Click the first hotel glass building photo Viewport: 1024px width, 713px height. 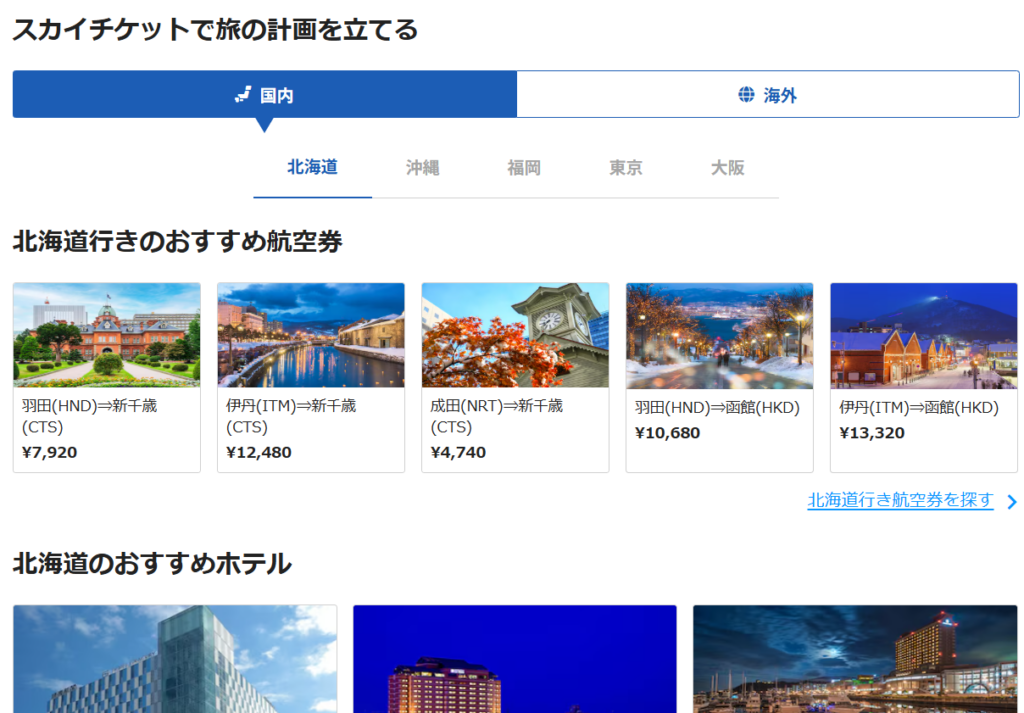coord(175,659)
